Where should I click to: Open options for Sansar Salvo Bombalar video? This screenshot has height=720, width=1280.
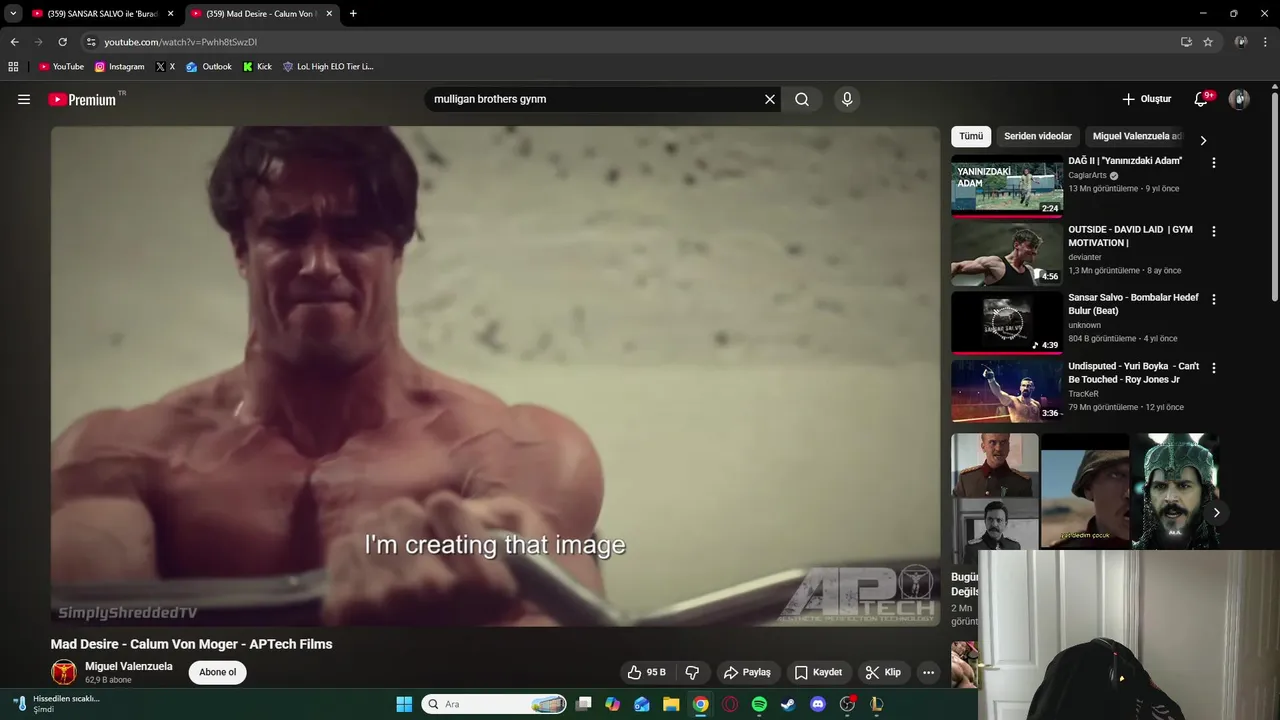tap(1214, 299)
